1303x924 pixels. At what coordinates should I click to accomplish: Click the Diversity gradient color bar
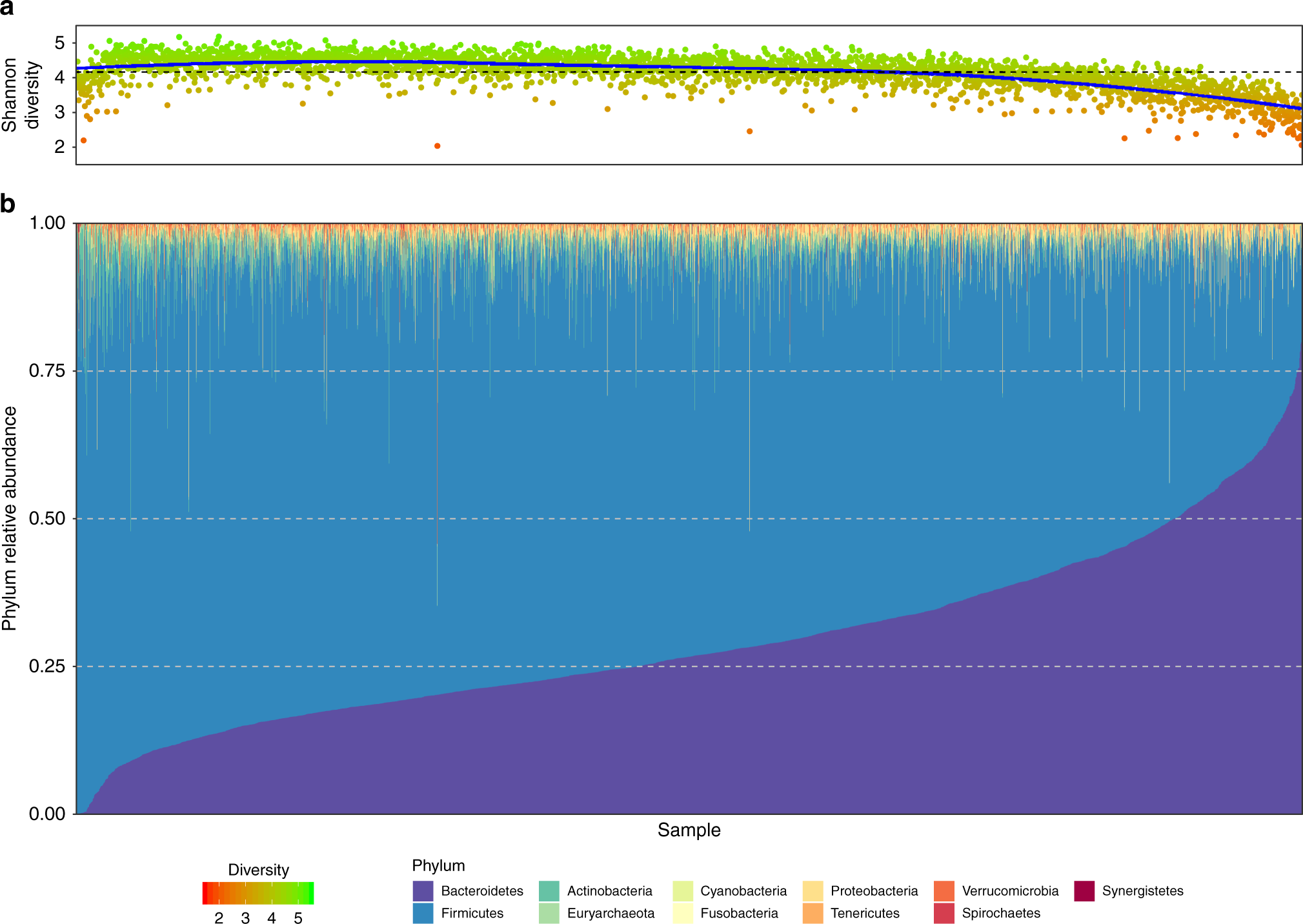(258, 893)
